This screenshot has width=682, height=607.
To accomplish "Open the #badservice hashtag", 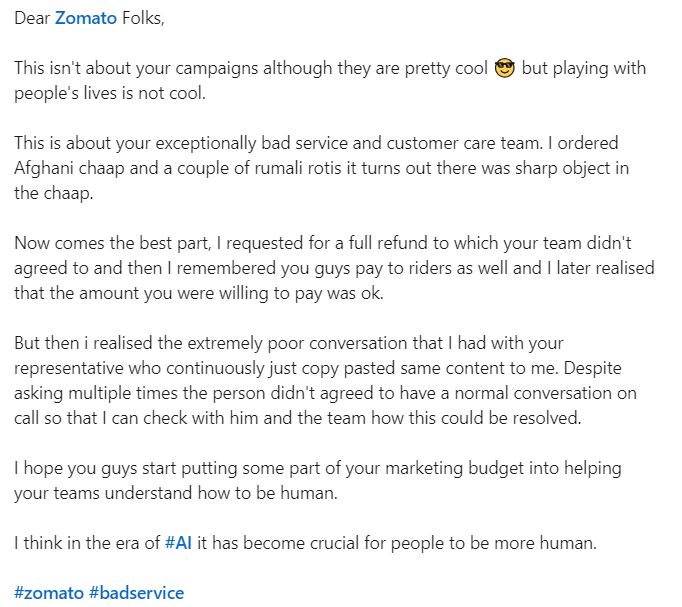I will click(x=137, y=593).
